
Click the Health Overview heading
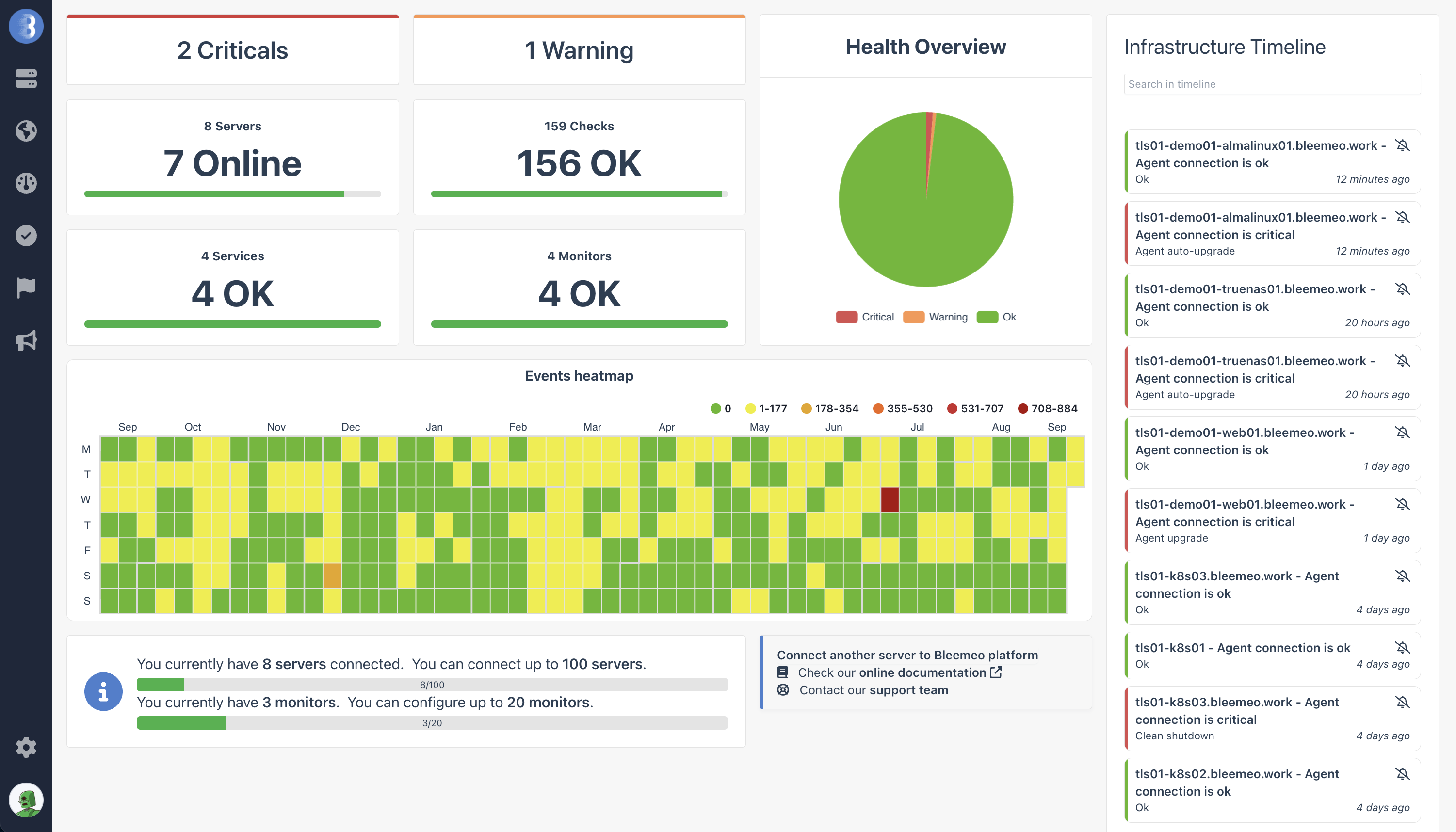[925, 47]
